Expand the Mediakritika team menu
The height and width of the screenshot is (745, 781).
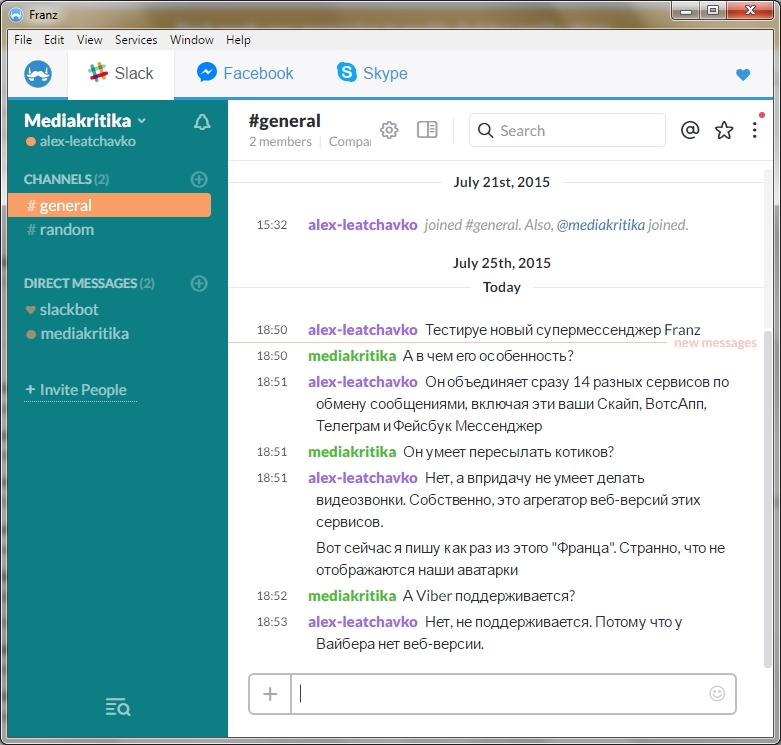tap(85, 121)
